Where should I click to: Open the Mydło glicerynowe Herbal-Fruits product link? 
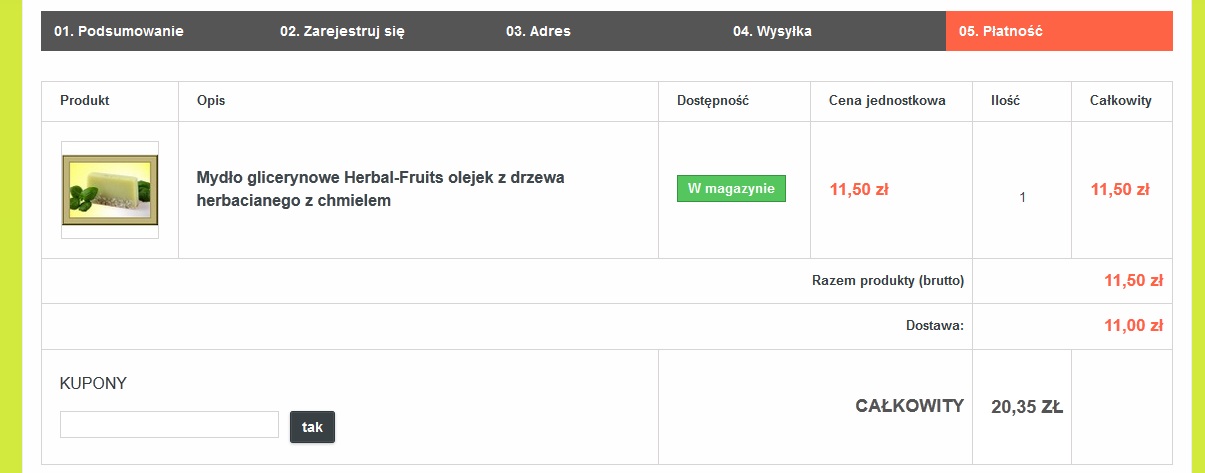(380, 189)
